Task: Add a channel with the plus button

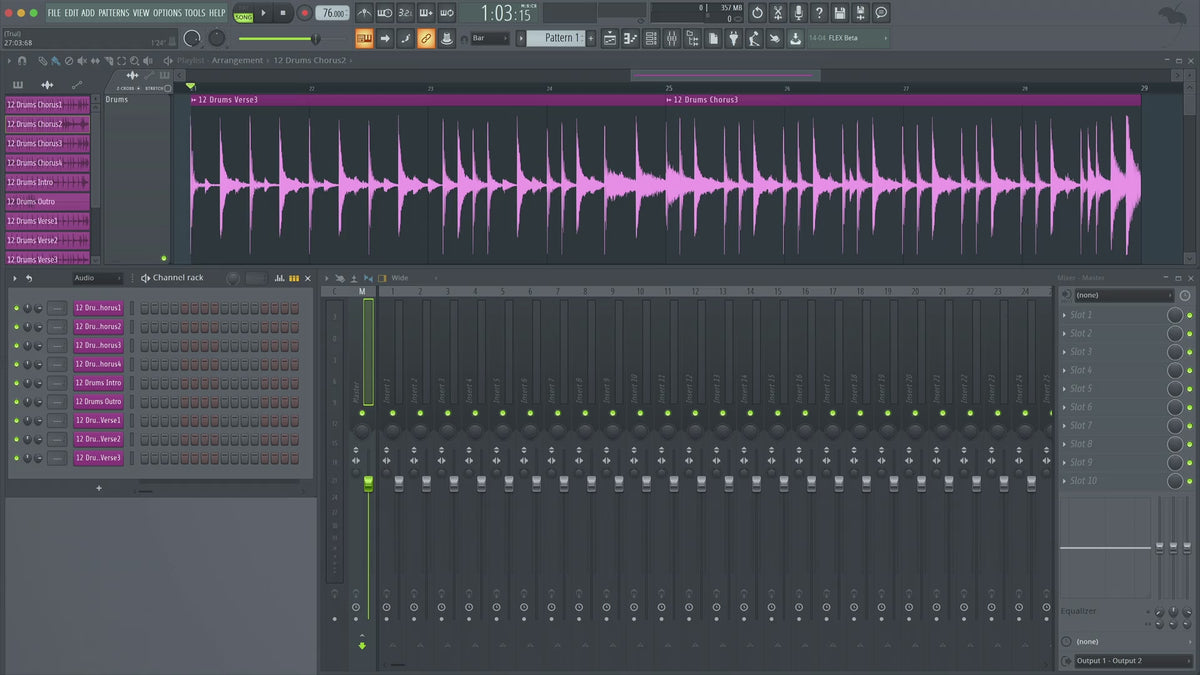Action: point(98,488)
